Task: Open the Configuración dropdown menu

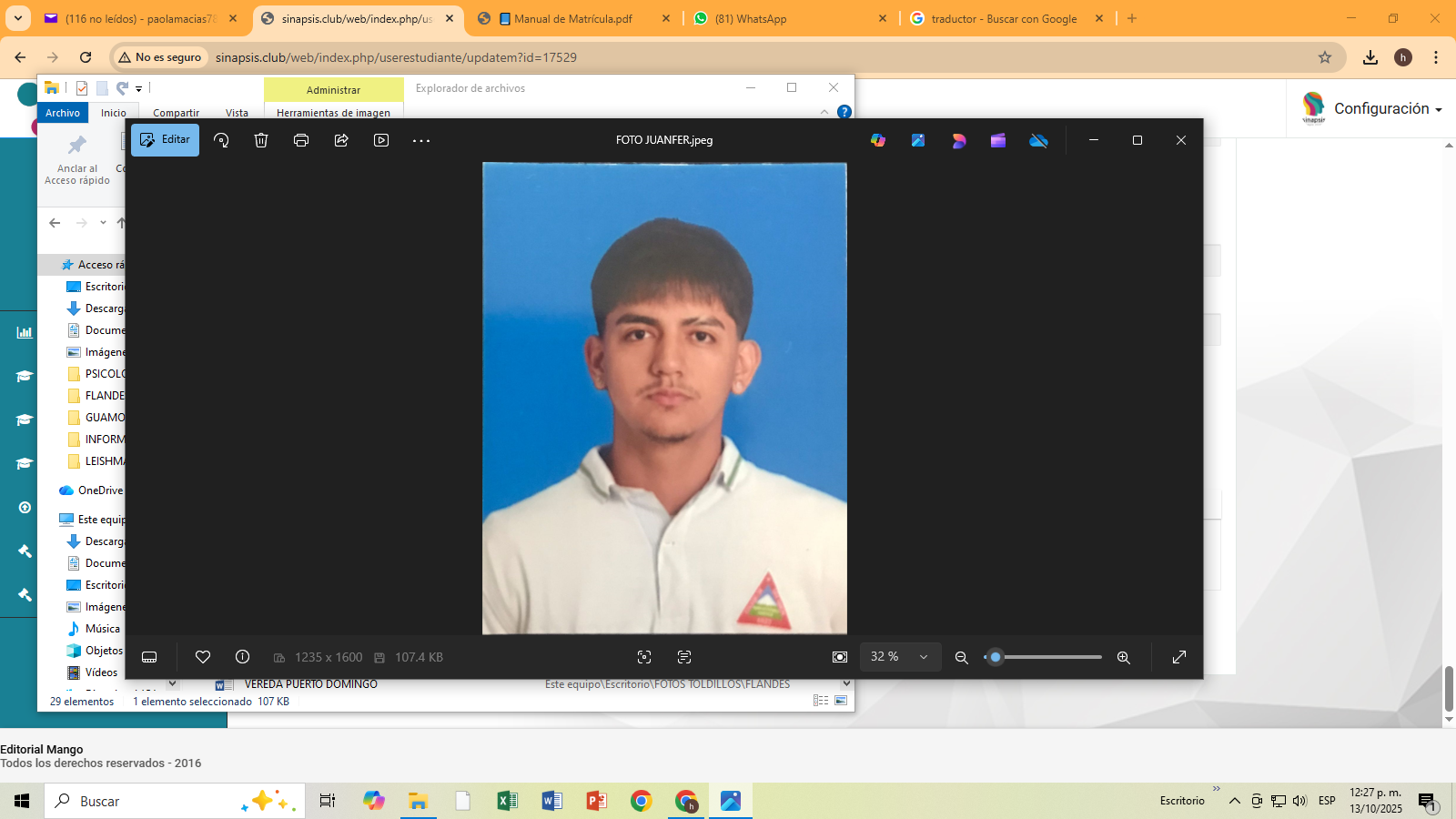Action: (x=1387, y=109)
